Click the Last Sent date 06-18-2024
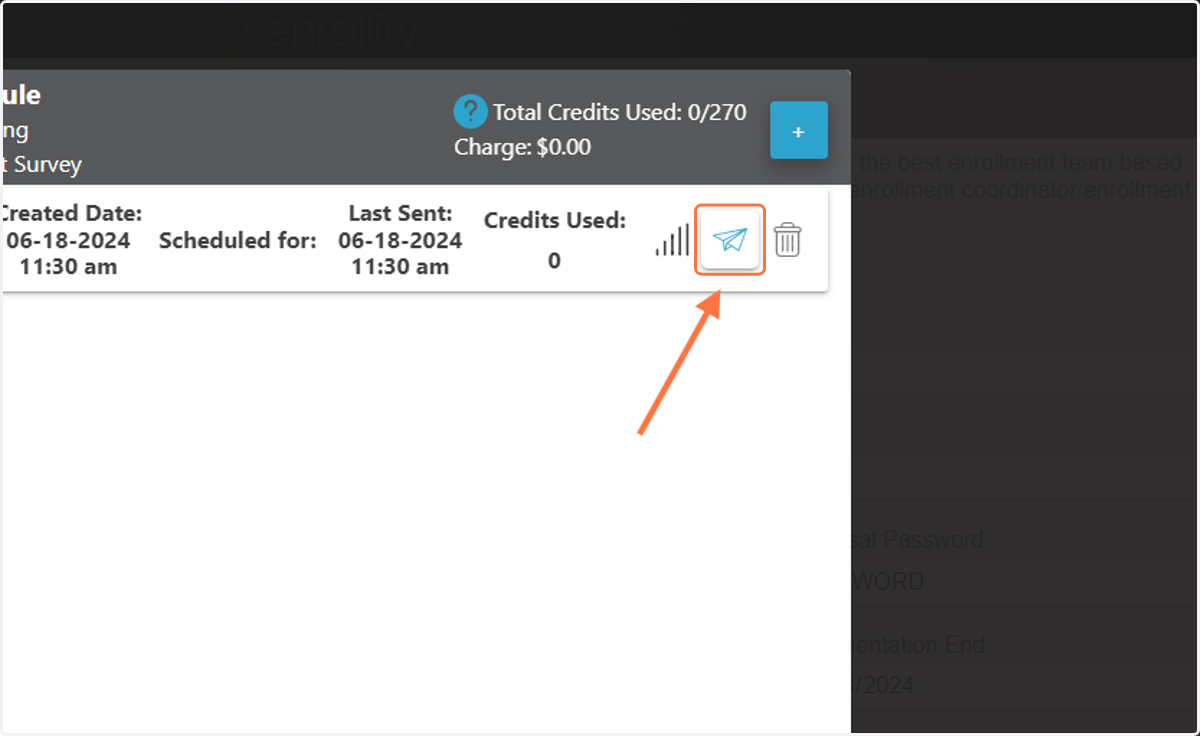Screen dimensions: 1200x736 click(400, 240)
